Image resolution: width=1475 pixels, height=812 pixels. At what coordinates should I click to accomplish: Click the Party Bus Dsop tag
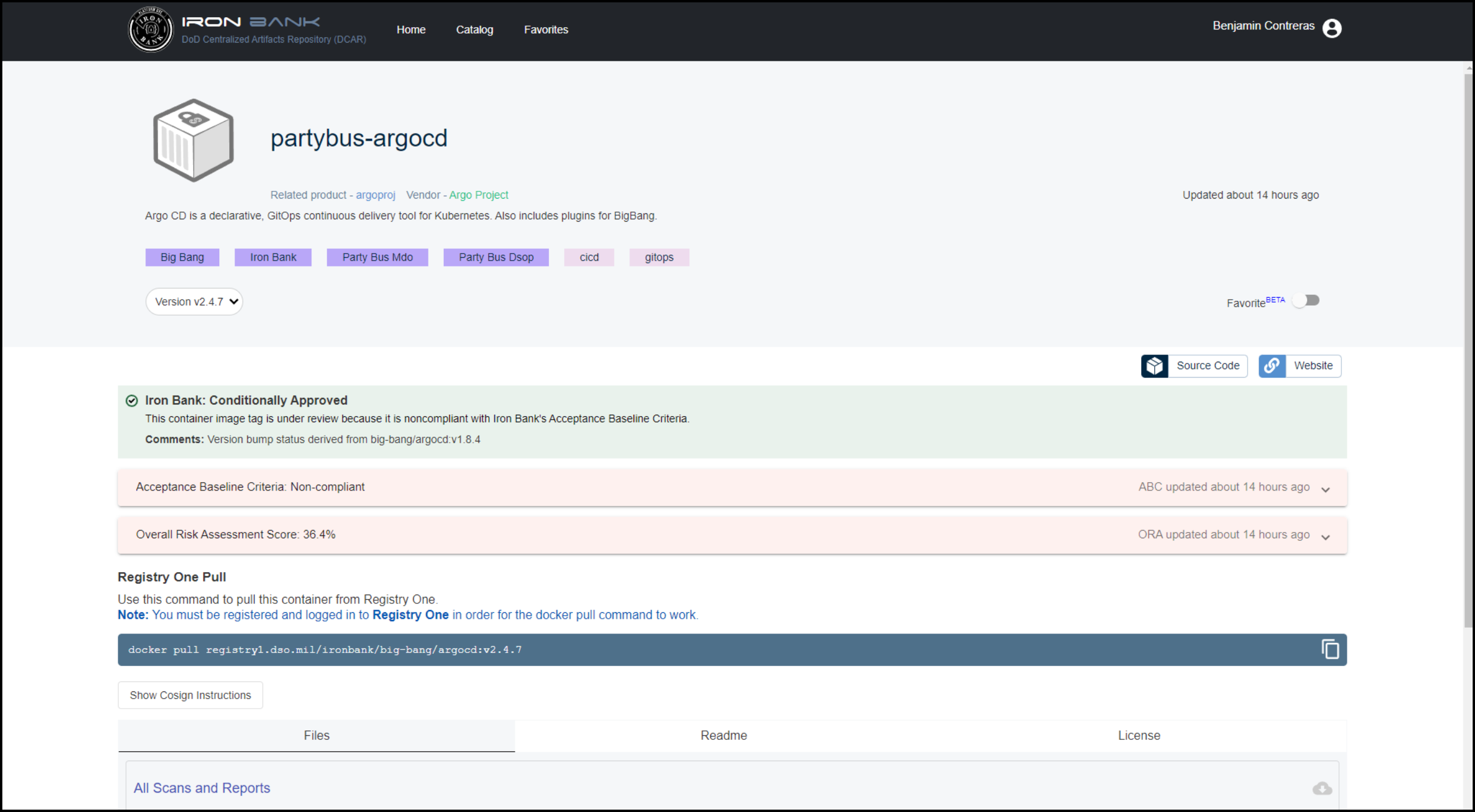[496, 257]
